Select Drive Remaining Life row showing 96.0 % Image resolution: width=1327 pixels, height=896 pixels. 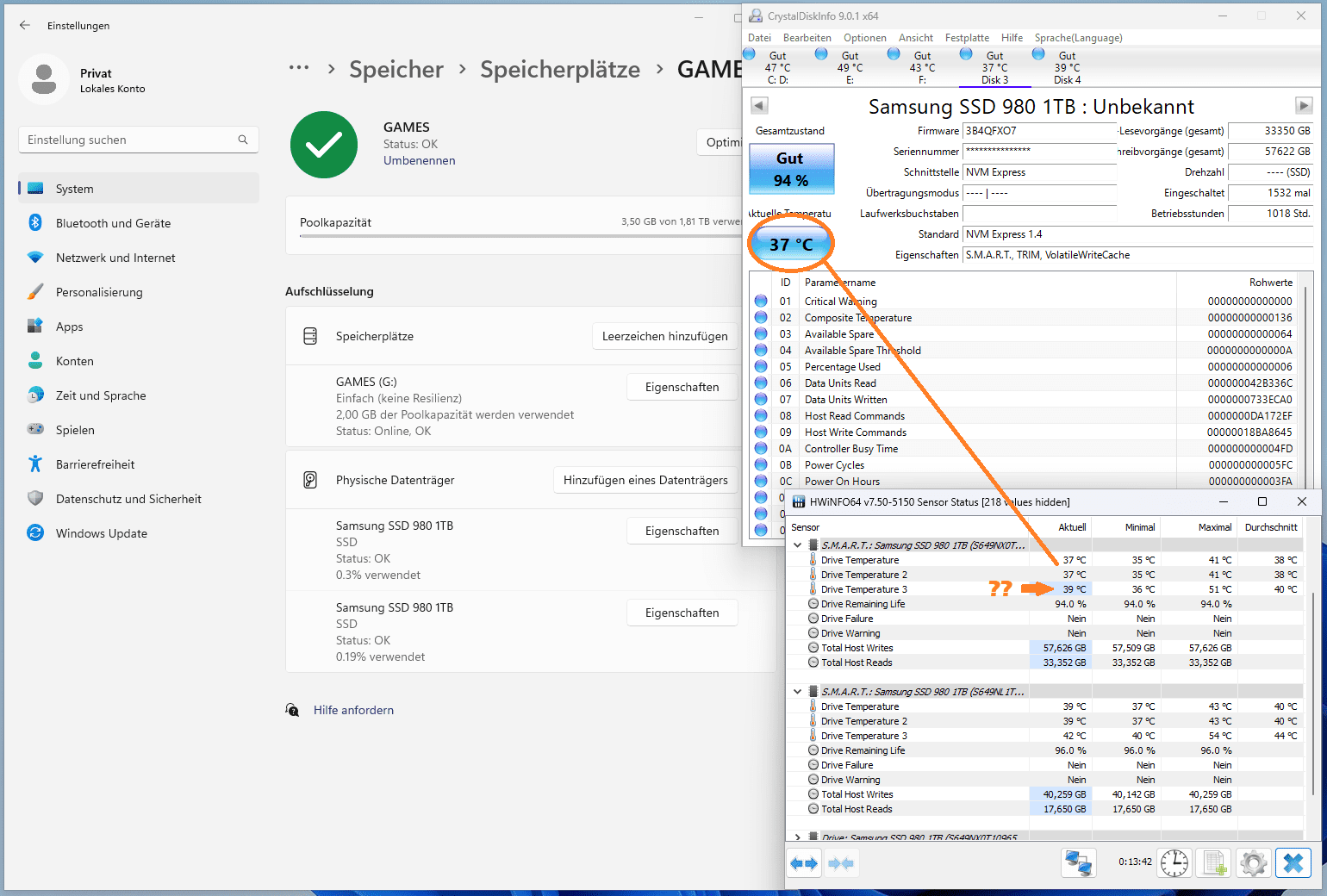click(1046, 750)
